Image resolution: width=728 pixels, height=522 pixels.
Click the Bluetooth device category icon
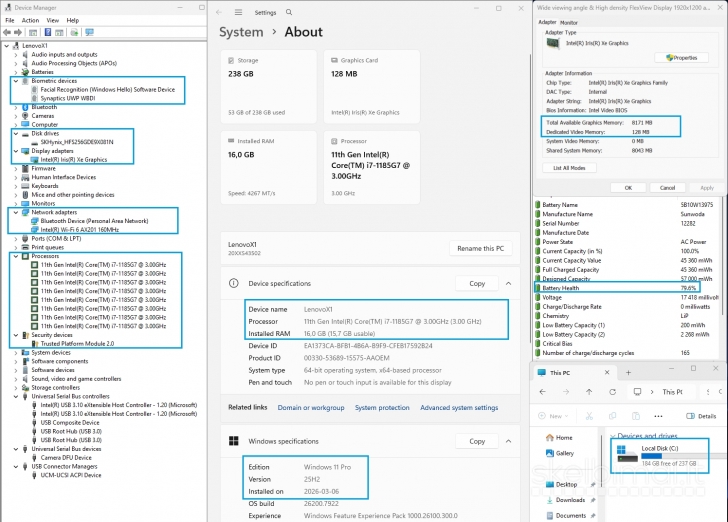point(25,106)
